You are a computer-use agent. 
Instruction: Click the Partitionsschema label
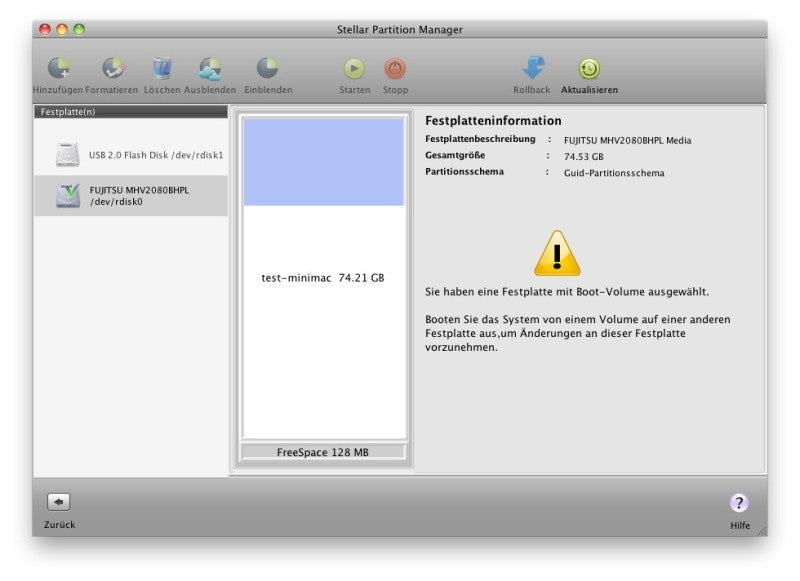[464, 171]
